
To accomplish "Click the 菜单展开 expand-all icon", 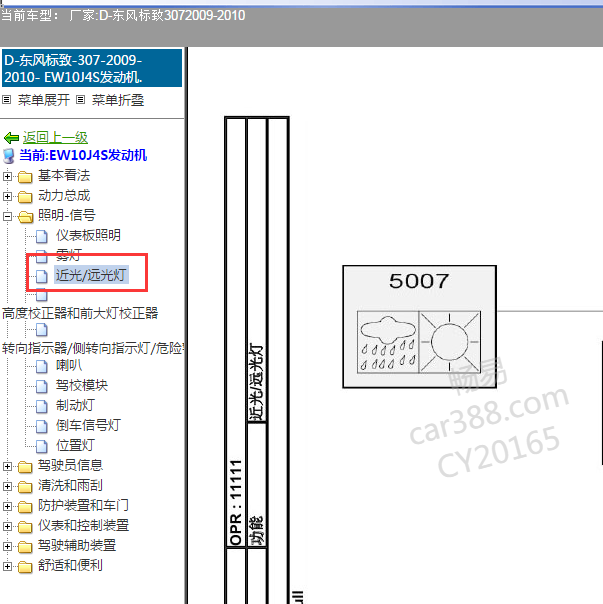I will (x=7, y=100).
